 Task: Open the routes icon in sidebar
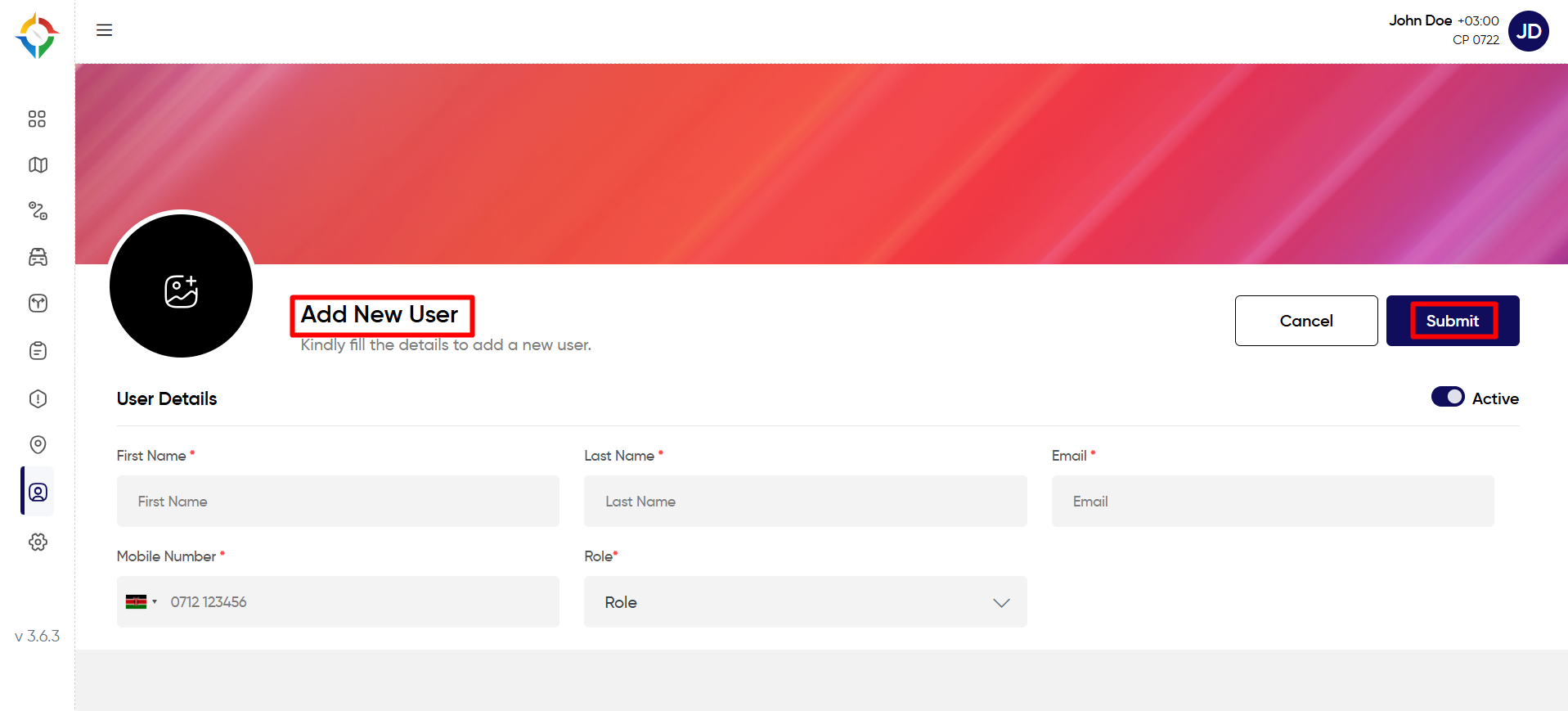pyautogui.click(x=38, y=211)
